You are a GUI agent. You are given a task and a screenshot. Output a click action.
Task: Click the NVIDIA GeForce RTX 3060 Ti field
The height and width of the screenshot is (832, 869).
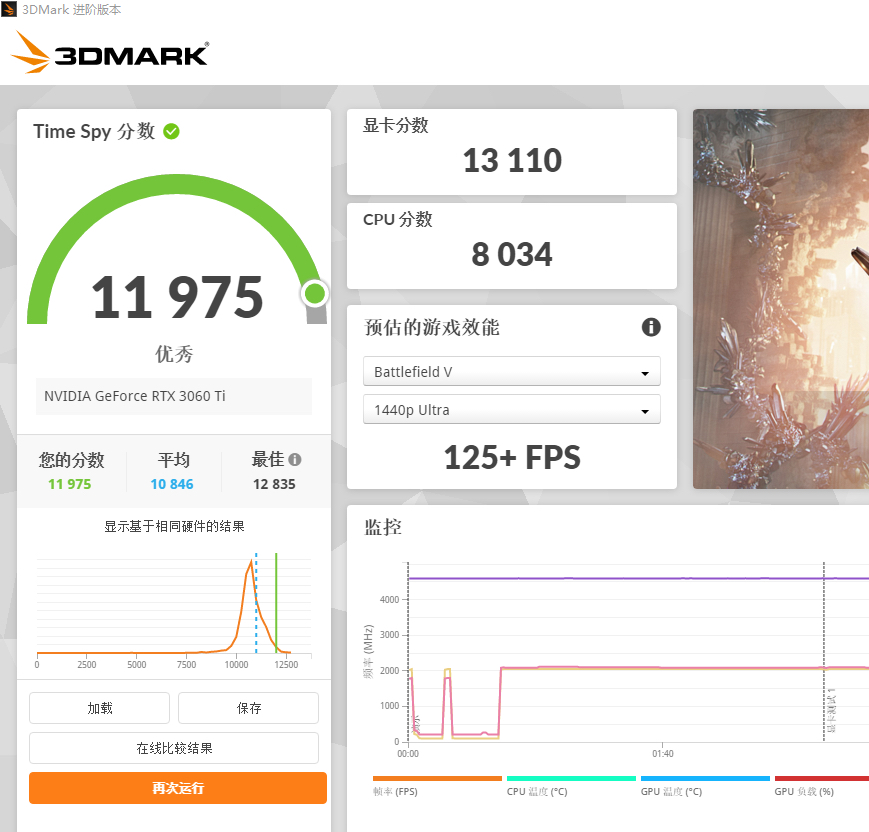click(x=174, y=396)
